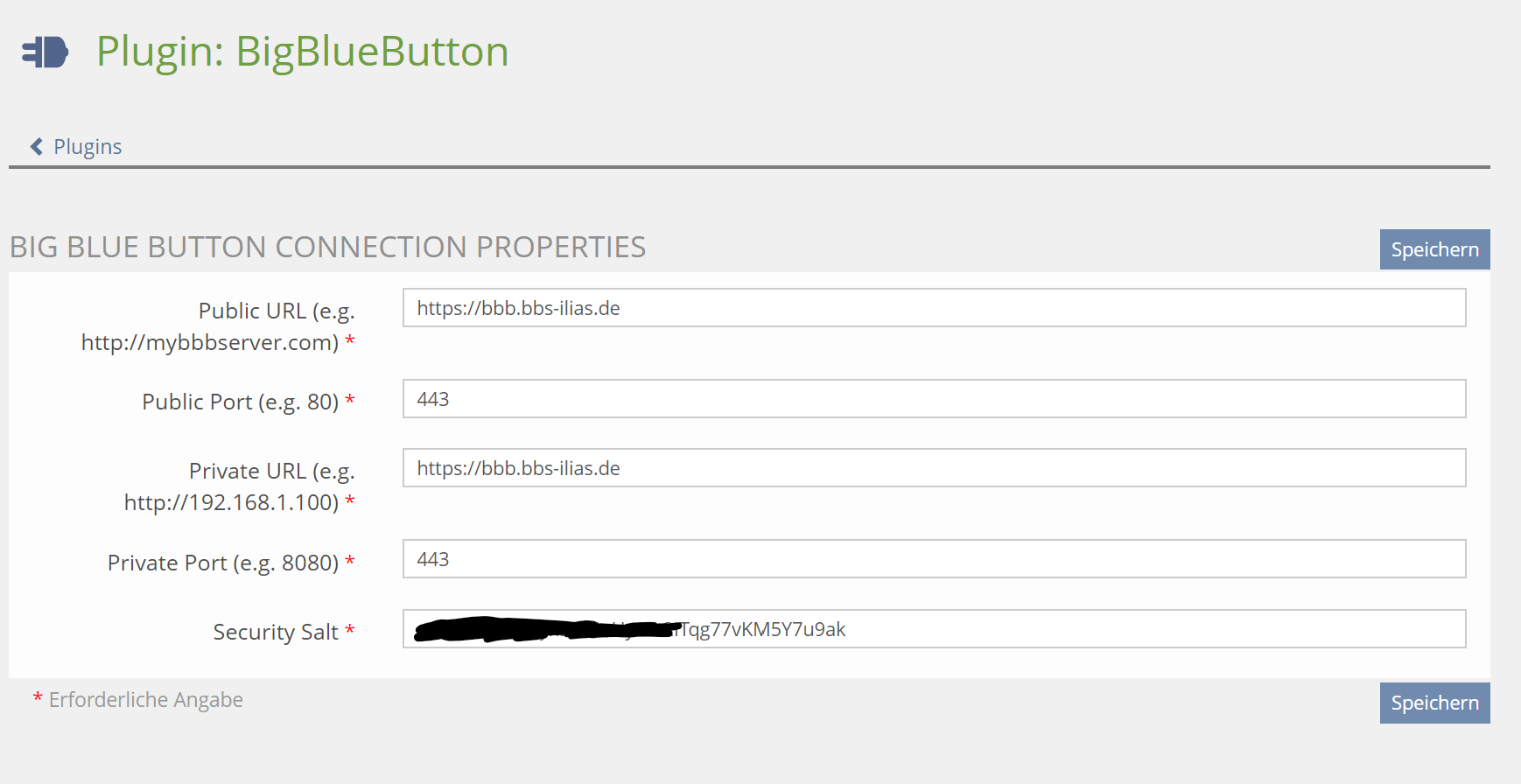The width and height of the screenshot is (1521, 784).
Task: Click the red asterisk after Security Salt
Action: (350, 629)
